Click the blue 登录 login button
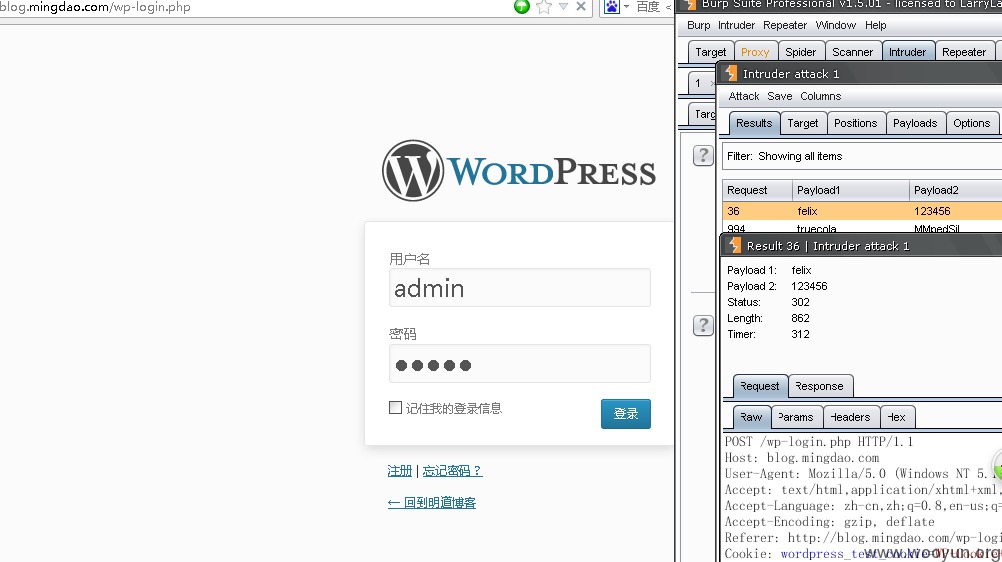Screen dimensions: 1002x562 [626, 414]
